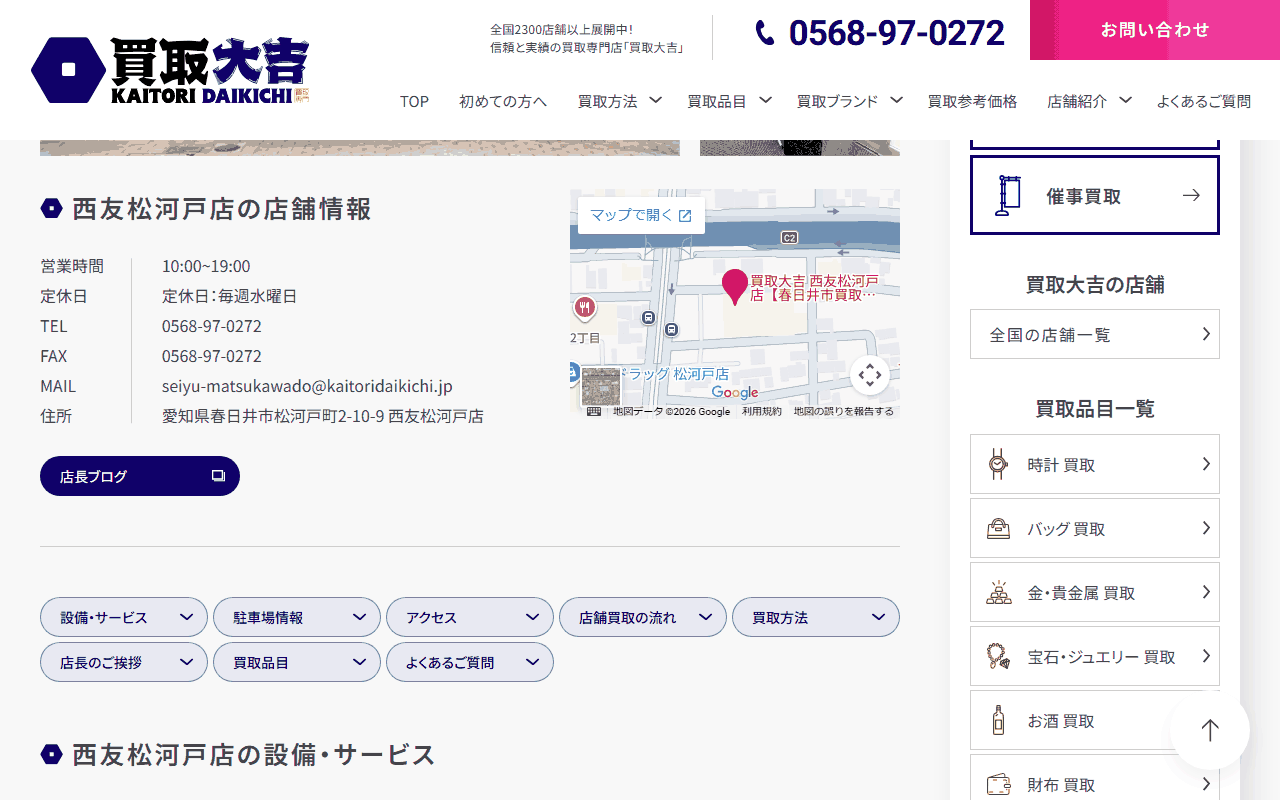The height and width of the screenshot is (800, 1280).
Task: Click the gold bars icon in 金・貴金属 買取
Action: [997, 592]
